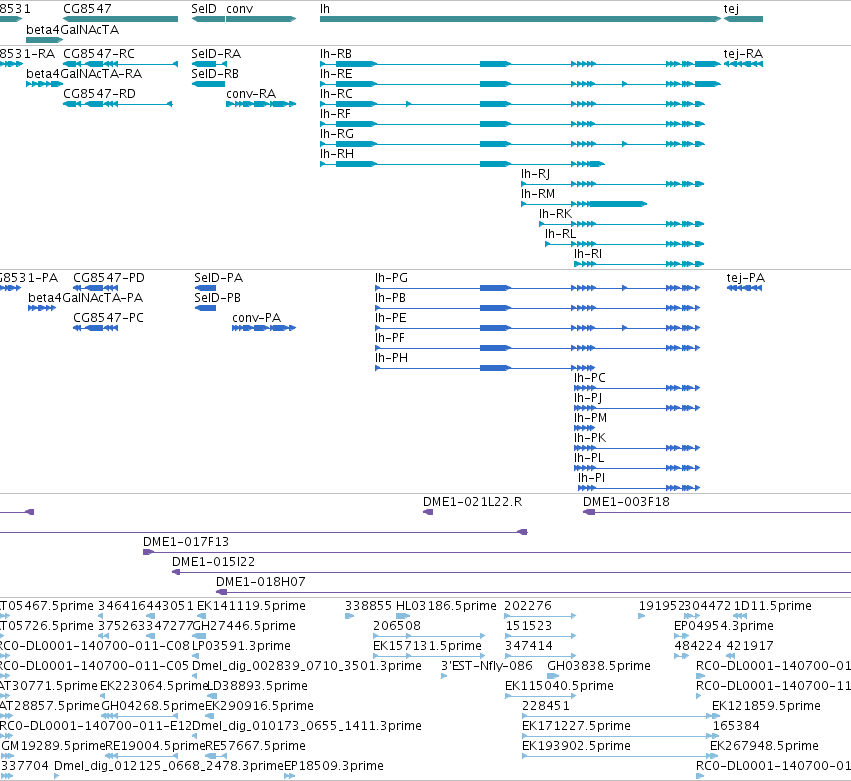Click transcript SelD-RA label
The image size is (851, 781).
click(216, 54)
